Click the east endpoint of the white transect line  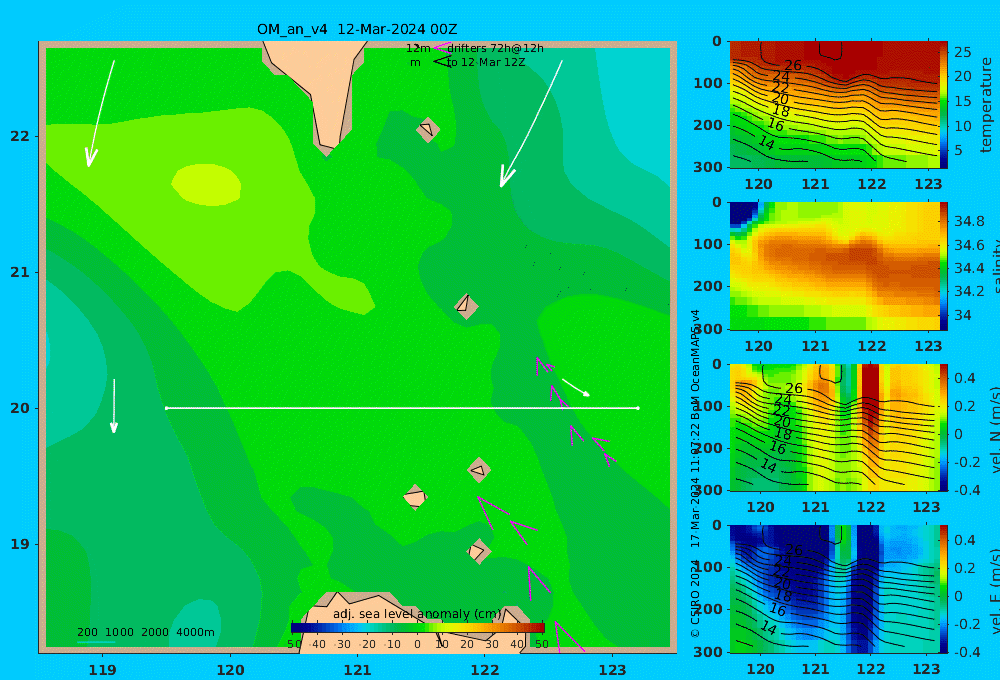click(x=638, y=408)
